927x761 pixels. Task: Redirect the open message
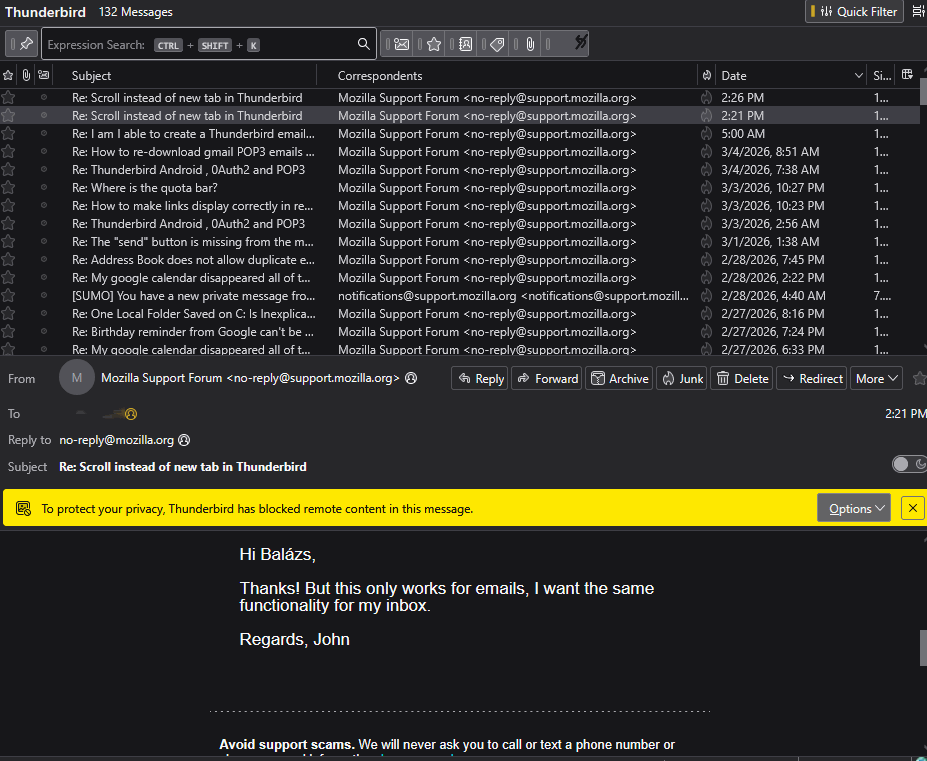(812, 378)
